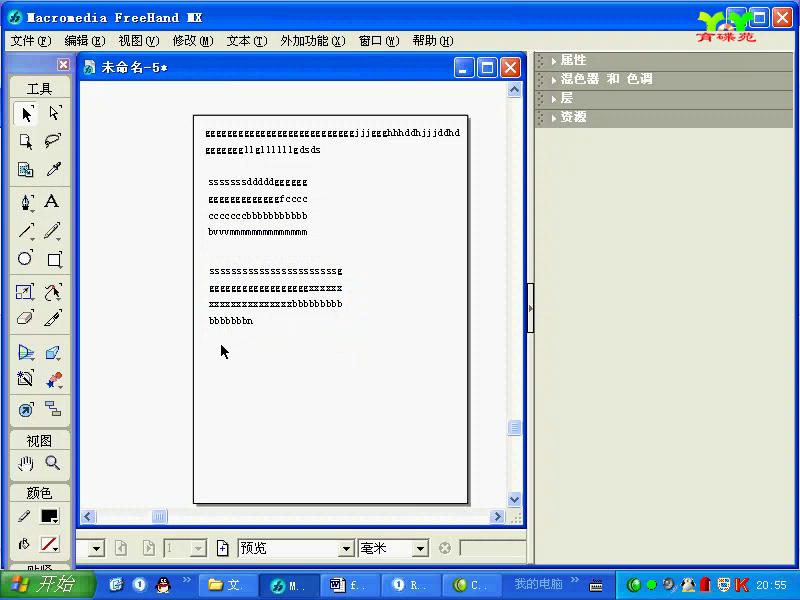Go to previous page button
Viewport: 800px width, 600px height.
click(x=121, y=548)
